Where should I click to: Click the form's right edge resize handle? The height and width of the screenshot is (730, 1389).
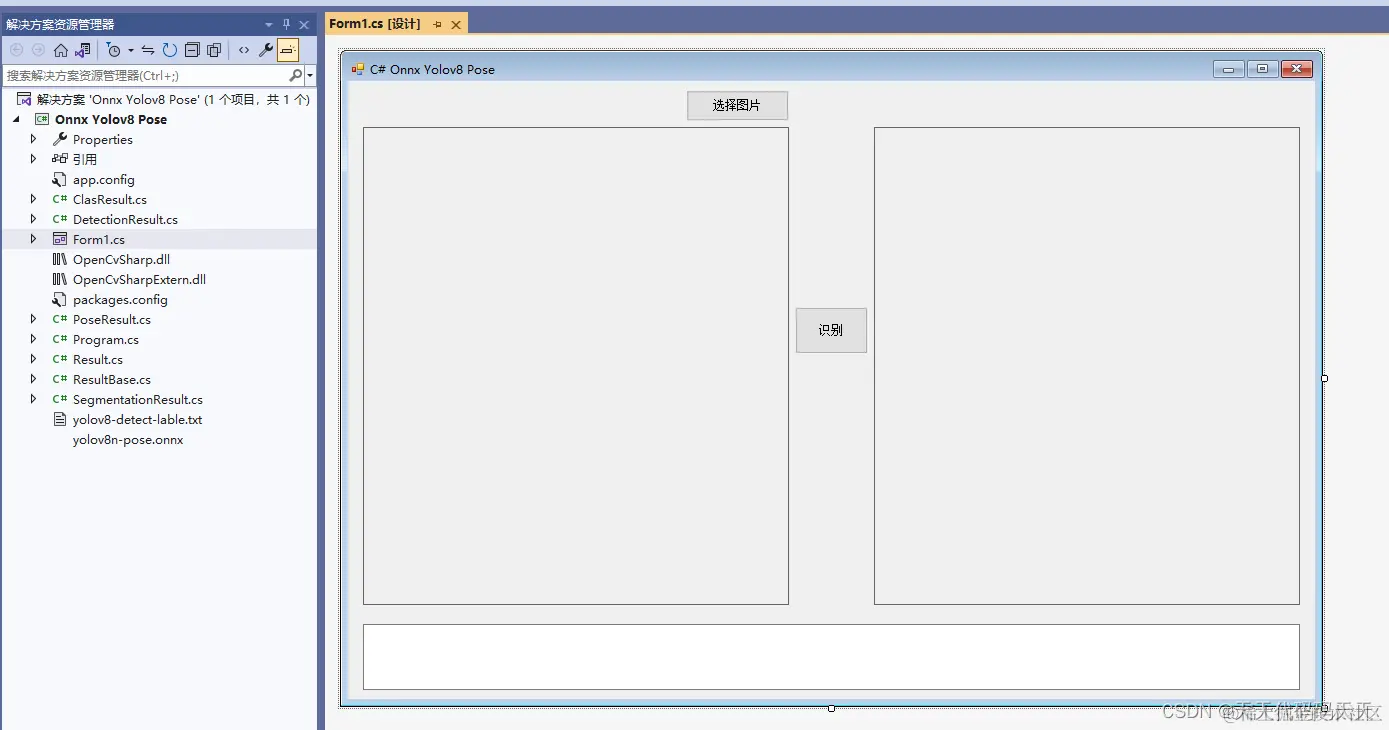(1324, 378)
